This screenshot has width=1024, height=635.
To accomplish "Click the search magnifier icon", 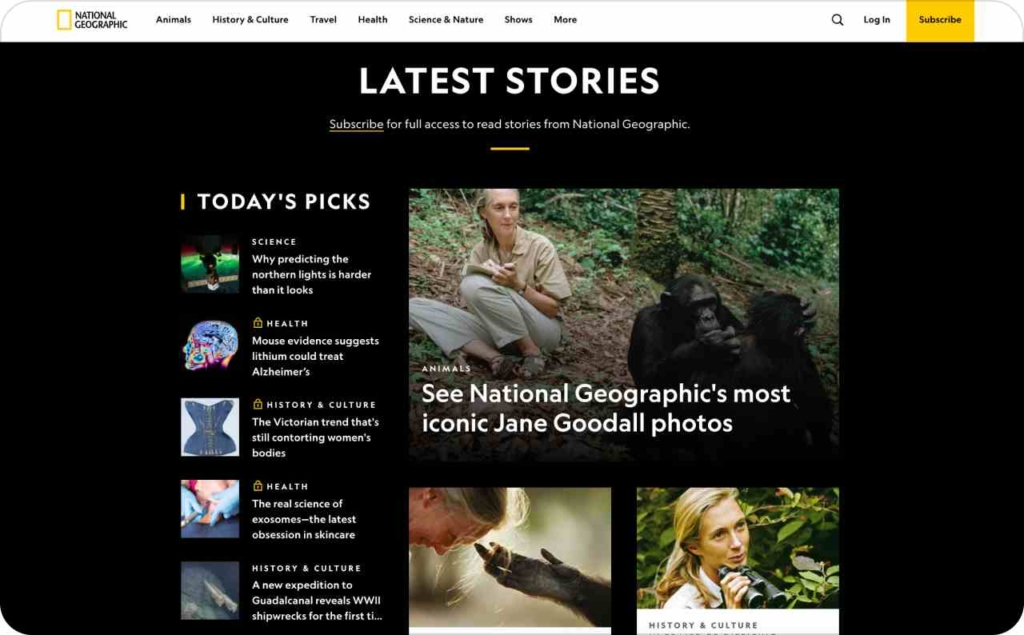I will click(837, 20).
